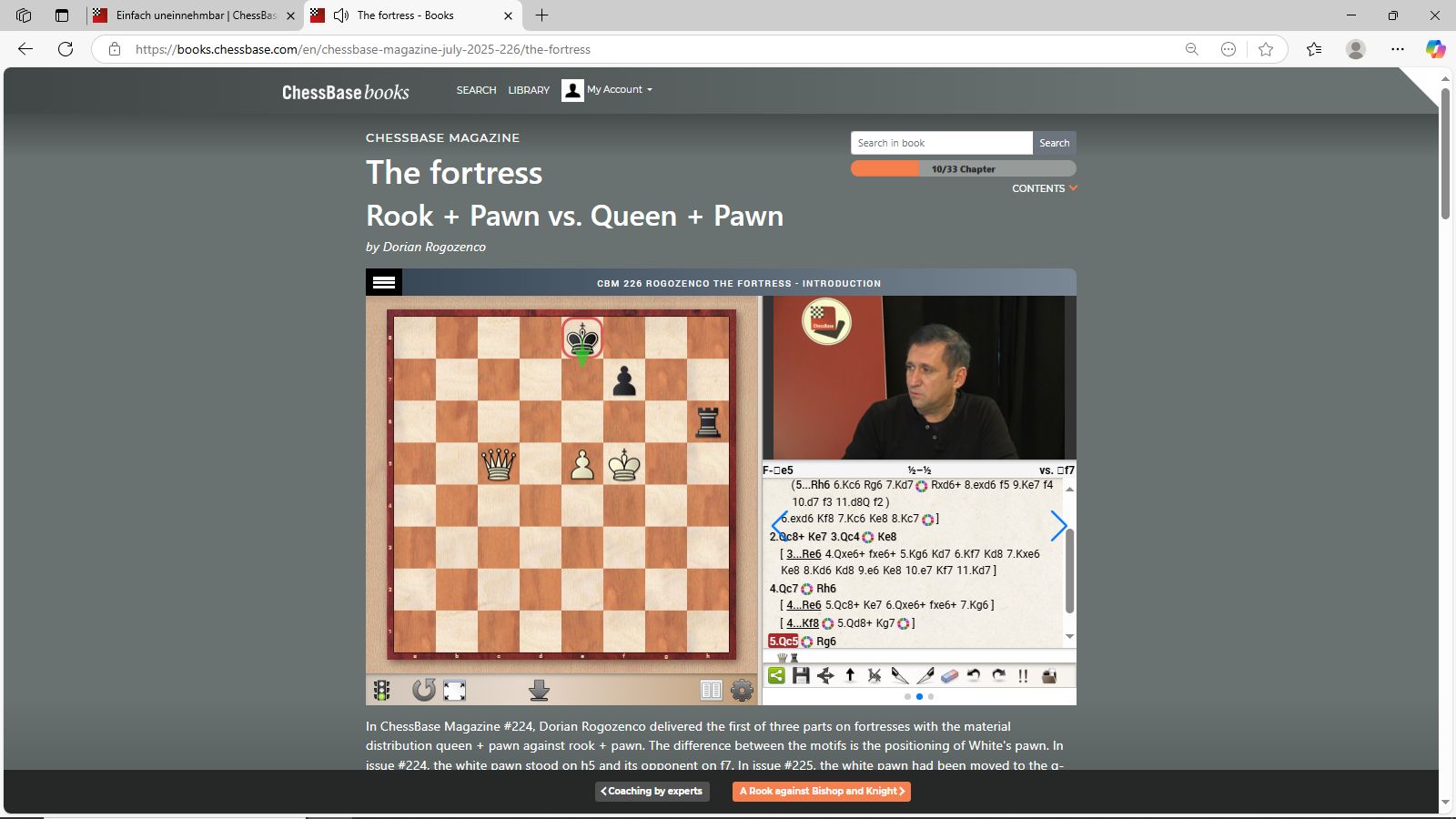Open the LIBRARY menu item
Screen dimensions: 1456x819
point(529,90)
